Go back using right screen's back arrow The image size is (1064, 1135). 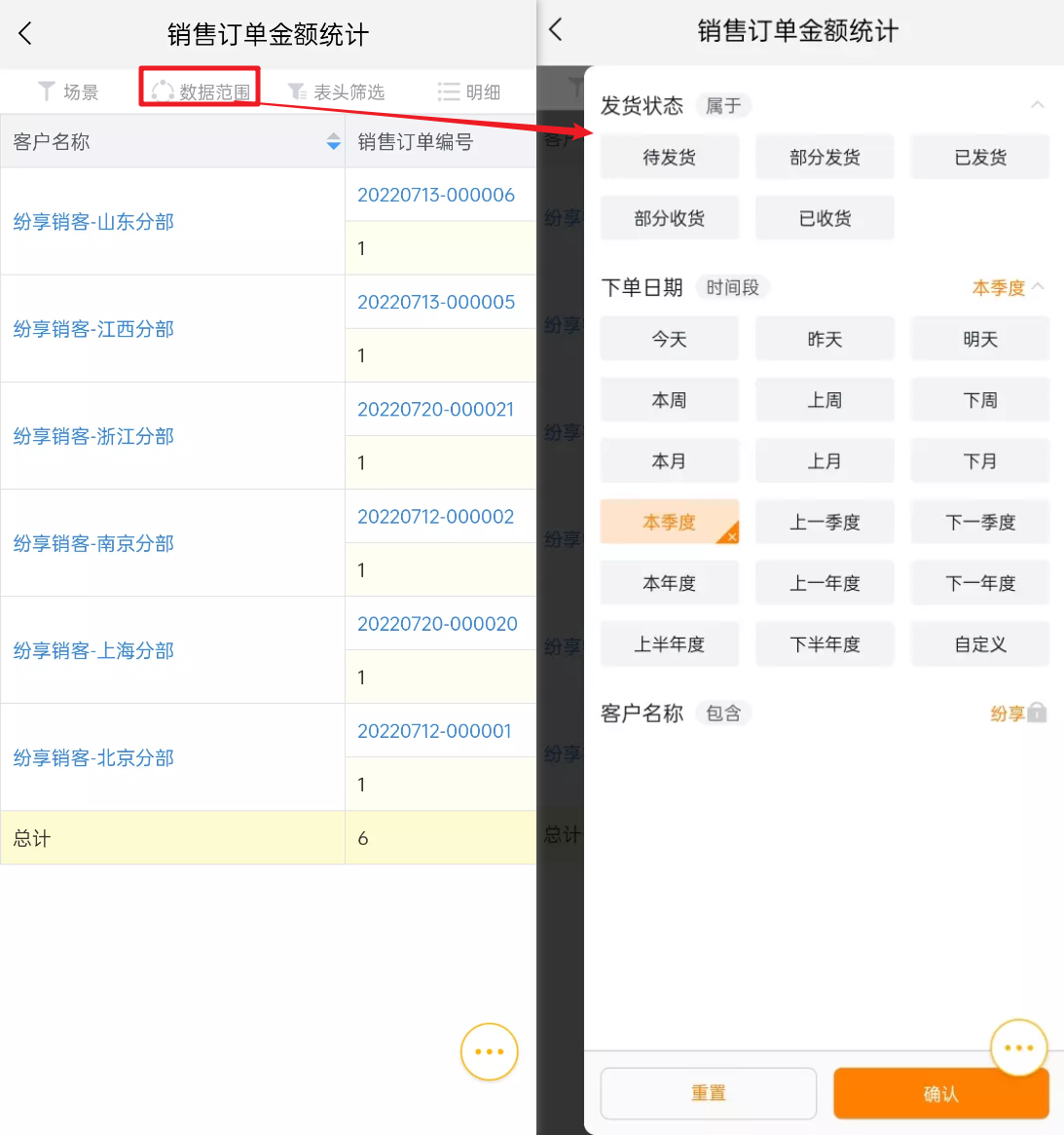click(x=555, y=29)
